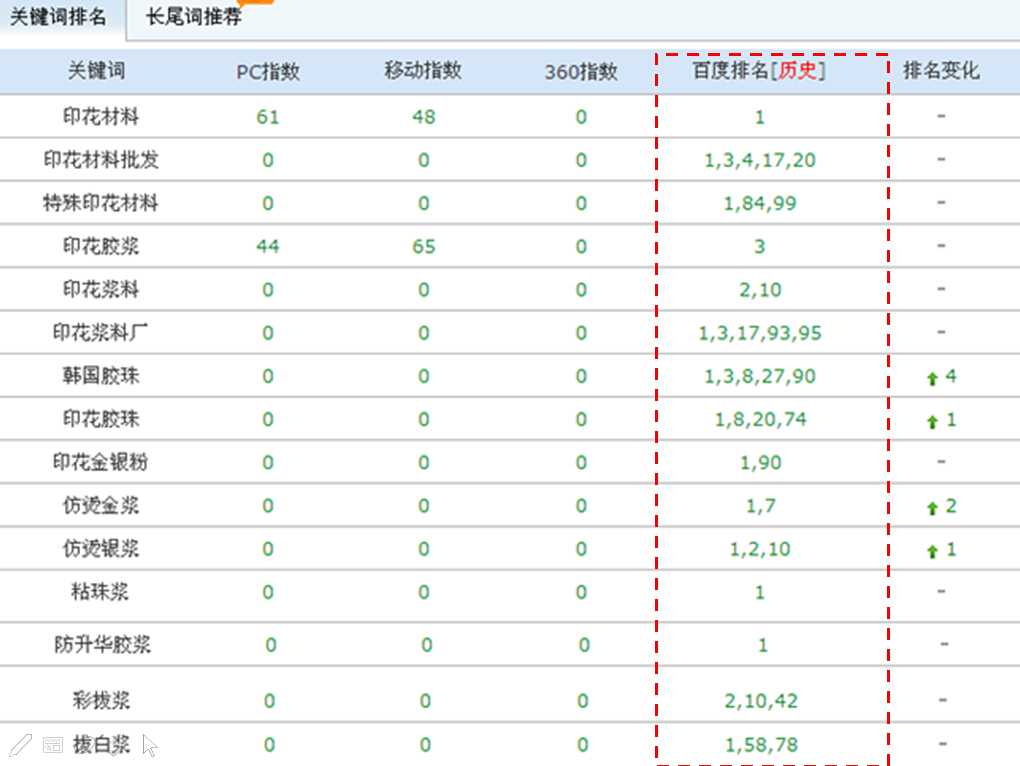Click the green up arrow for 仿瓷银浆

pos(932,550)
